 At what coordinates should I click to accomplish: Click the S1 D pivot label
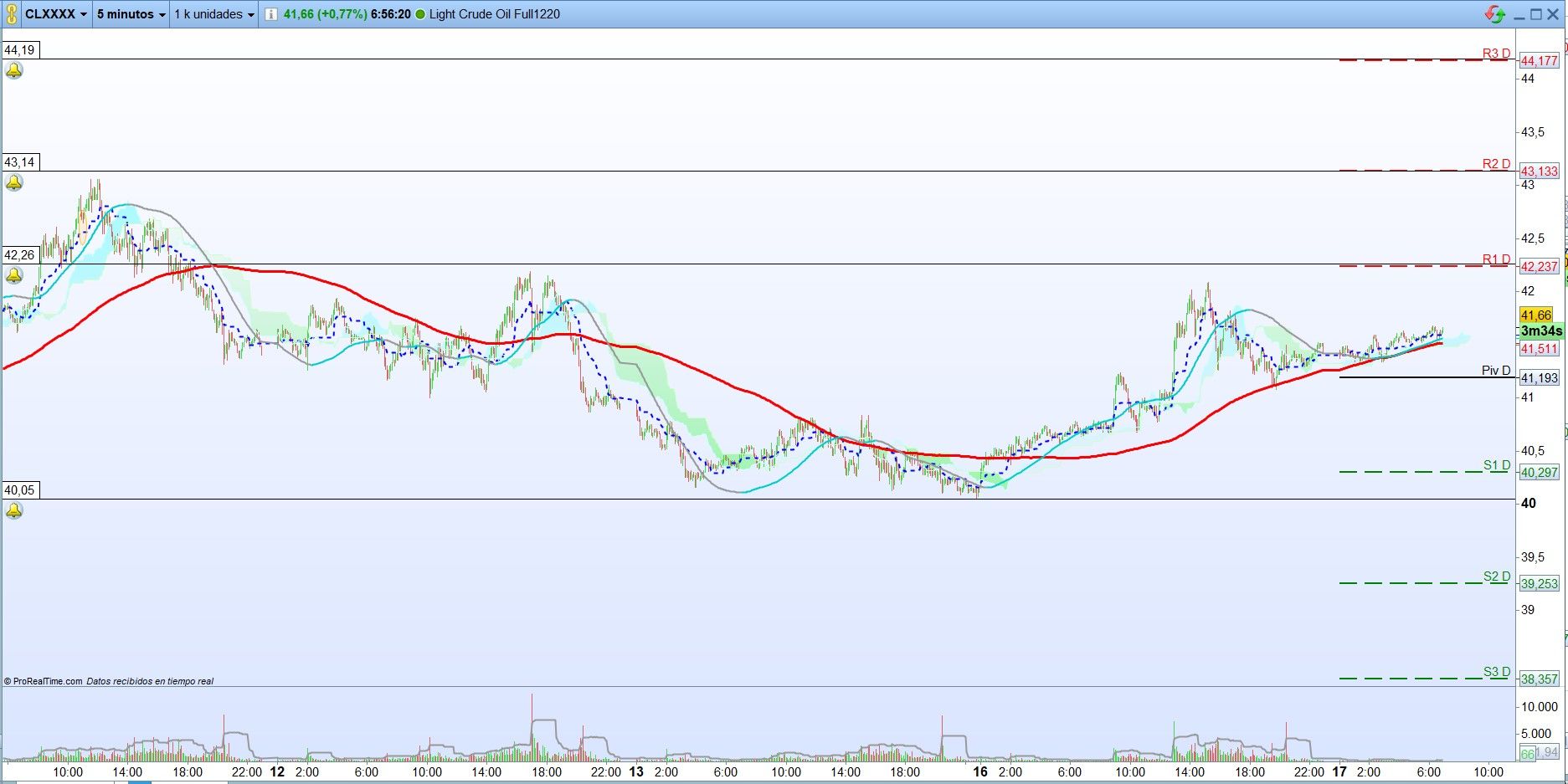coord(1497,465)
